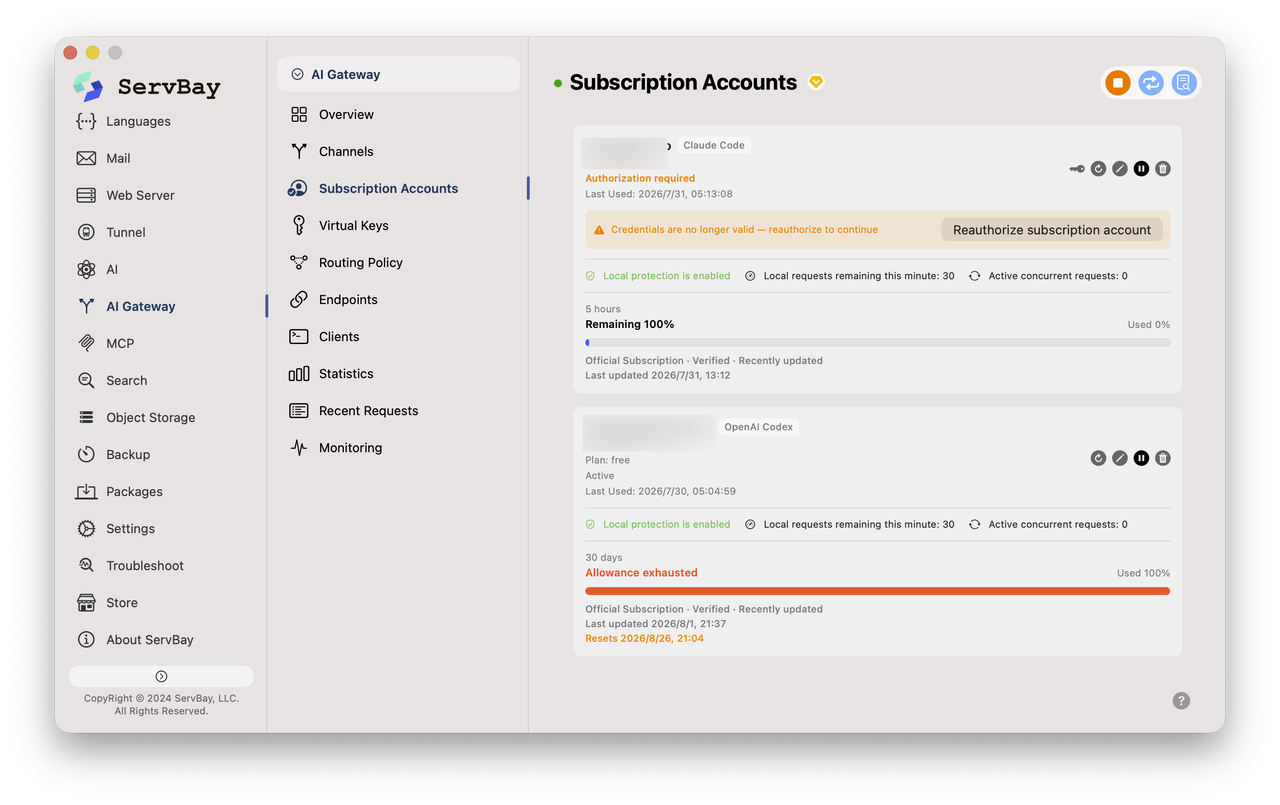Viewport: 1280px width, 805px height.
Task: Click the Clients terminal icon
Action: [x=299, y=337]
